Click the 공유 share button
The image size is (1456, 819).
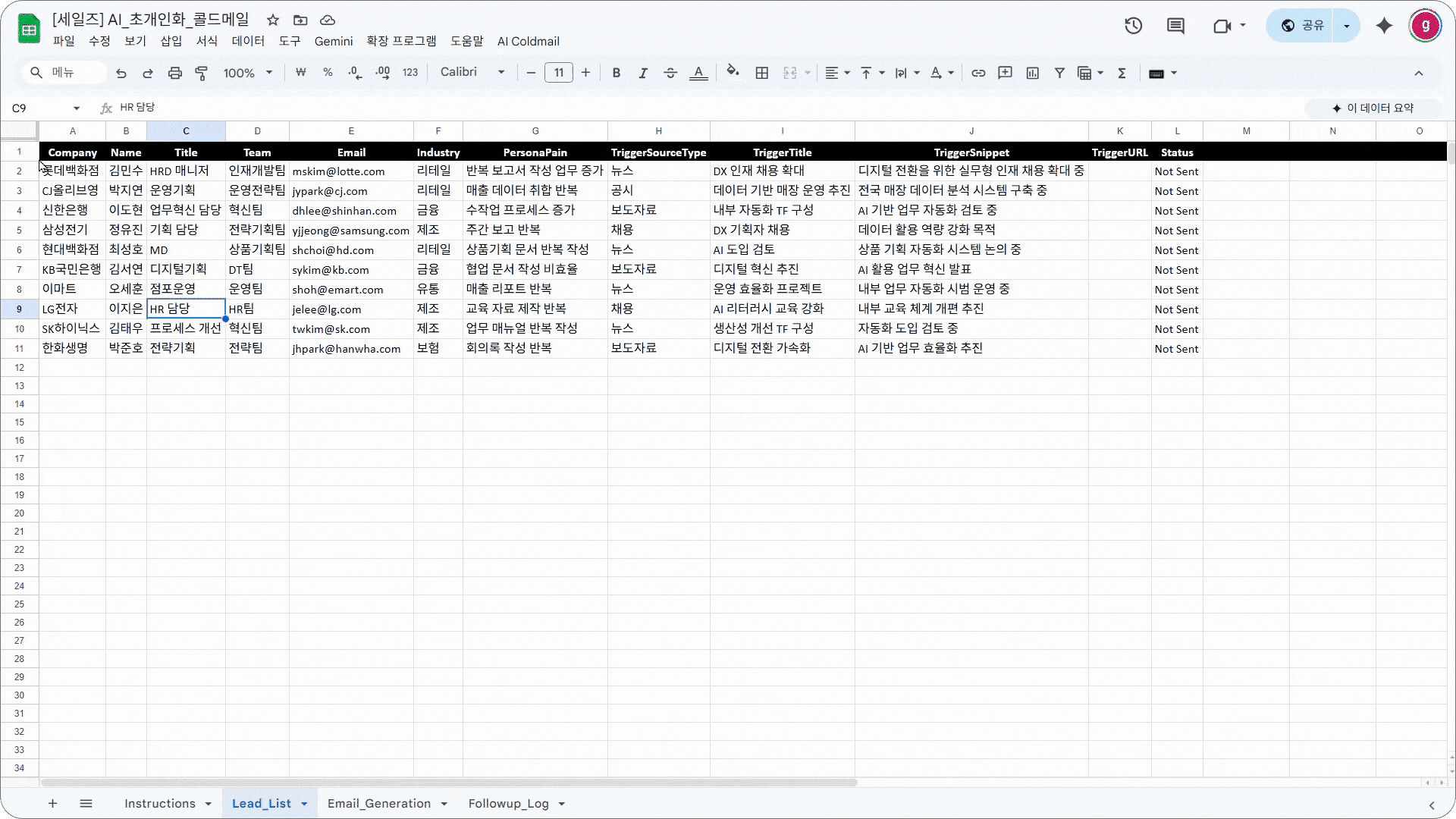[x=1303, y=26]
